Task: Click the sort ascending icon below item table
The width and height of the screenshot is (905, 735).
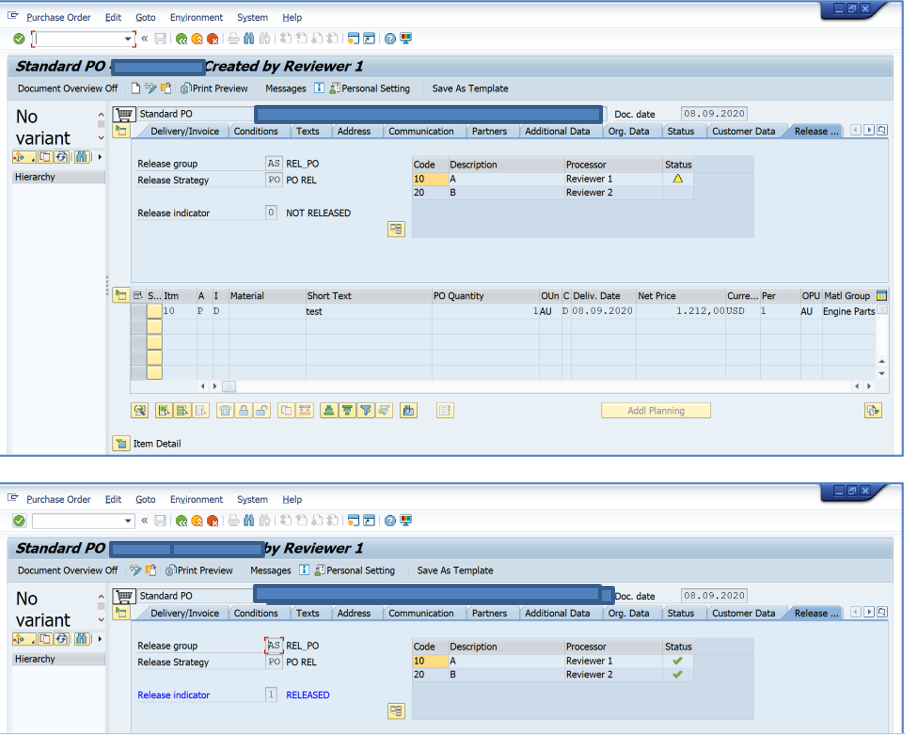Action: point(328,411)
